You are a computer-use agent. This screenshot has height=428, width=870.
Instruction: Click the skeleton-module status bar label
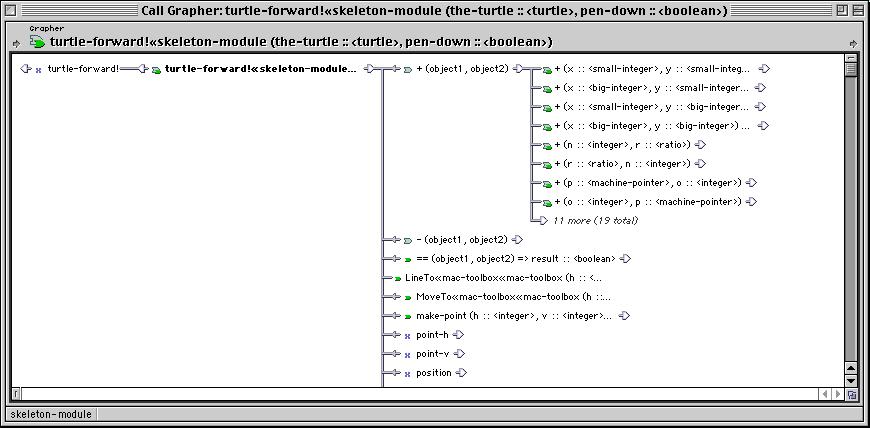[x=51, y=414]
